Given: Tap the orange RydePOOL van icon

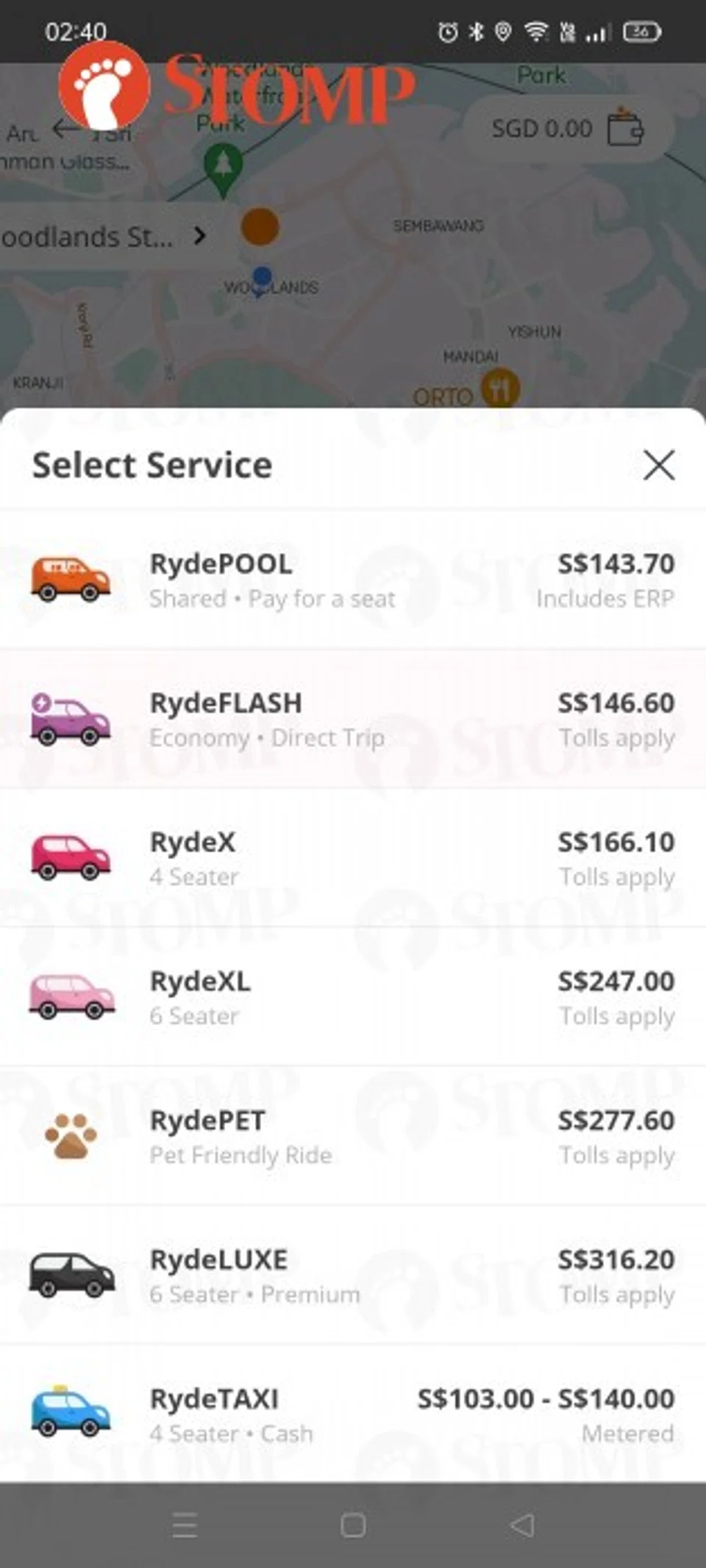Looking at the screenshot, I should pyautogui.click(x=71, y=579).
